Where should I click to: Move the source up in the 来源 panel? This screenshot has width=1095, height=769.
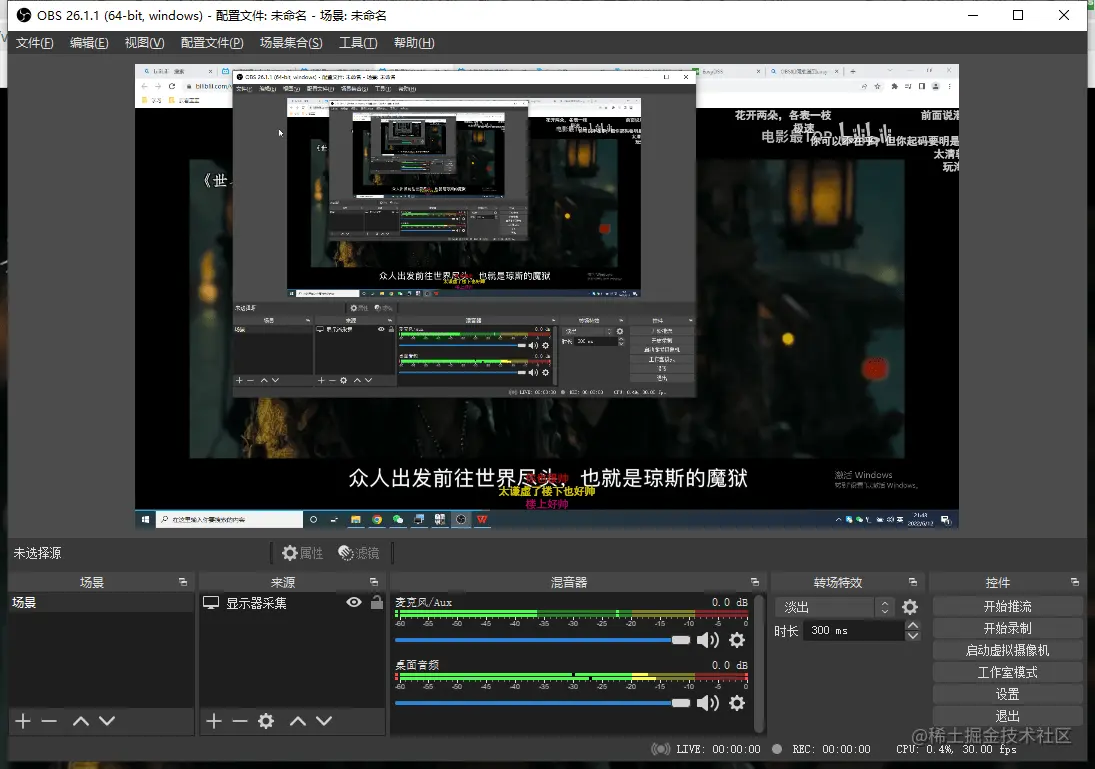(298, 721)
